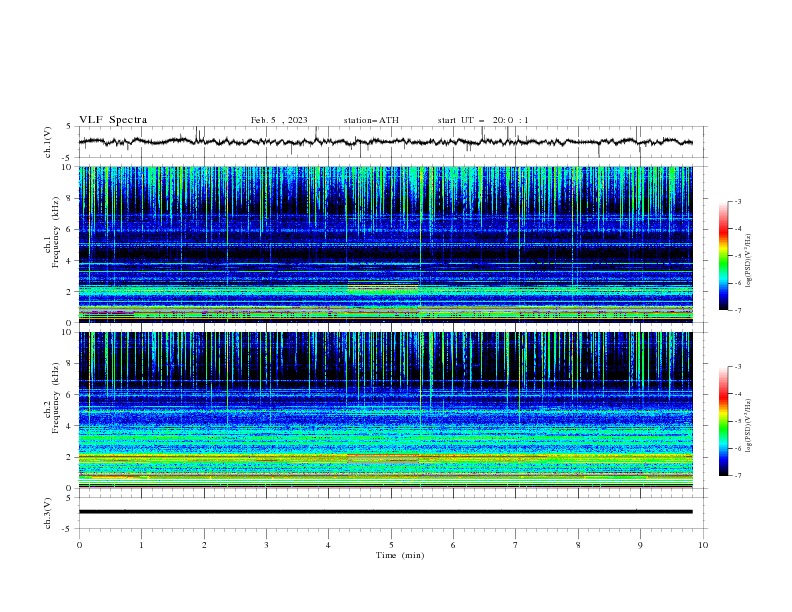Click the ch.2 spectrogram color scale bar

(724, 421)
